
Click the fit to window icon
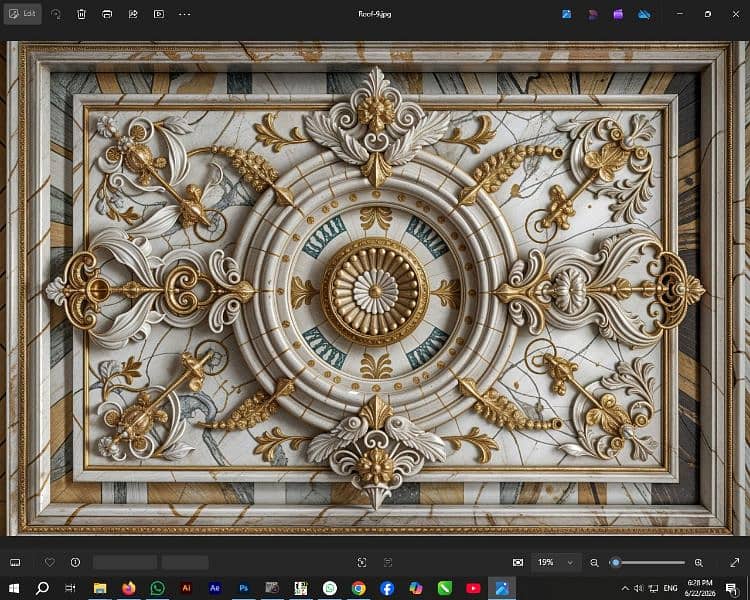coord(518,563)
